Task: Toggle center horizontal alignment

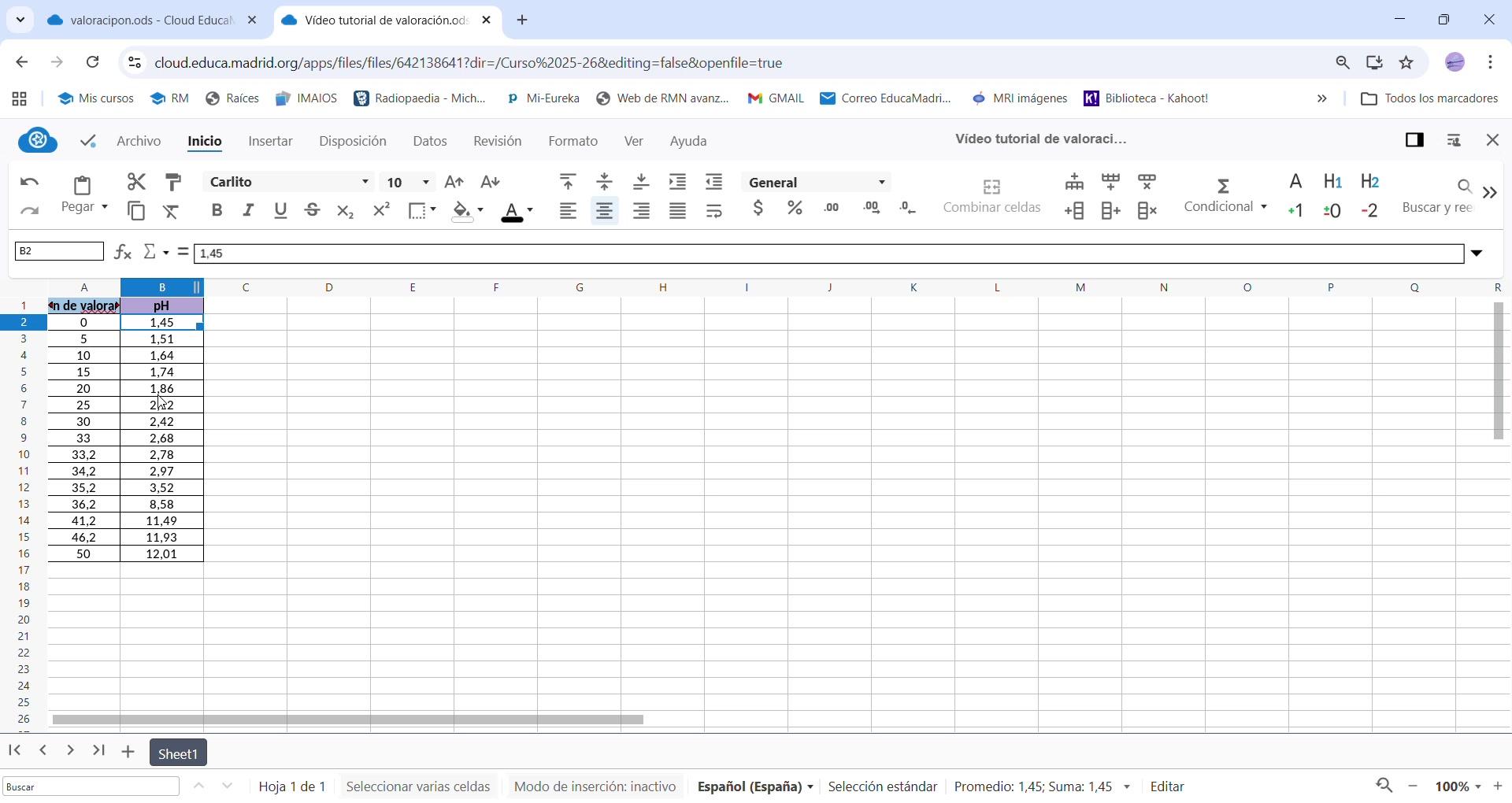Action: (605, 212)
